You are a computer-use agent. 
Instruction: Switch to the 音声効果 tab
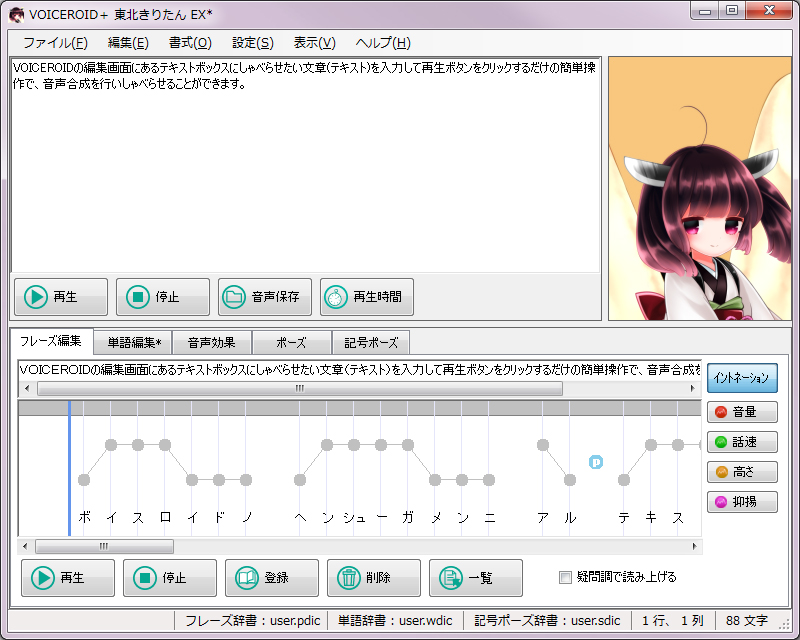pyautogui.click(x=212, y=342)
